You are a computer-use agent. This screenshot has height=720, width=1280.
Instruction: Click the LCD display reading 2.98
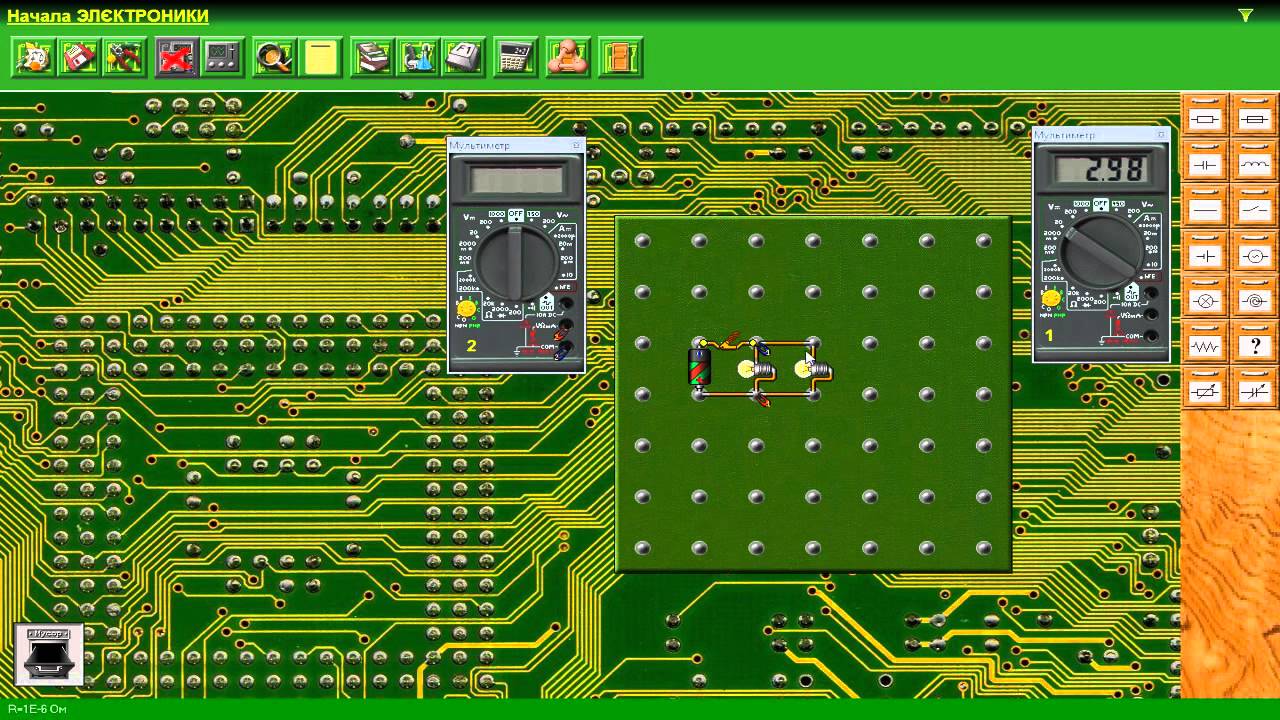[1100, 169]
